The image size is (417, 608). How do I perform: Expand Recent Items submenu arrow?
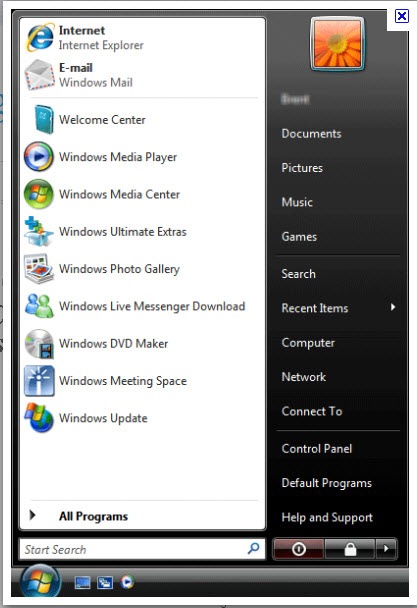(393, 307)
